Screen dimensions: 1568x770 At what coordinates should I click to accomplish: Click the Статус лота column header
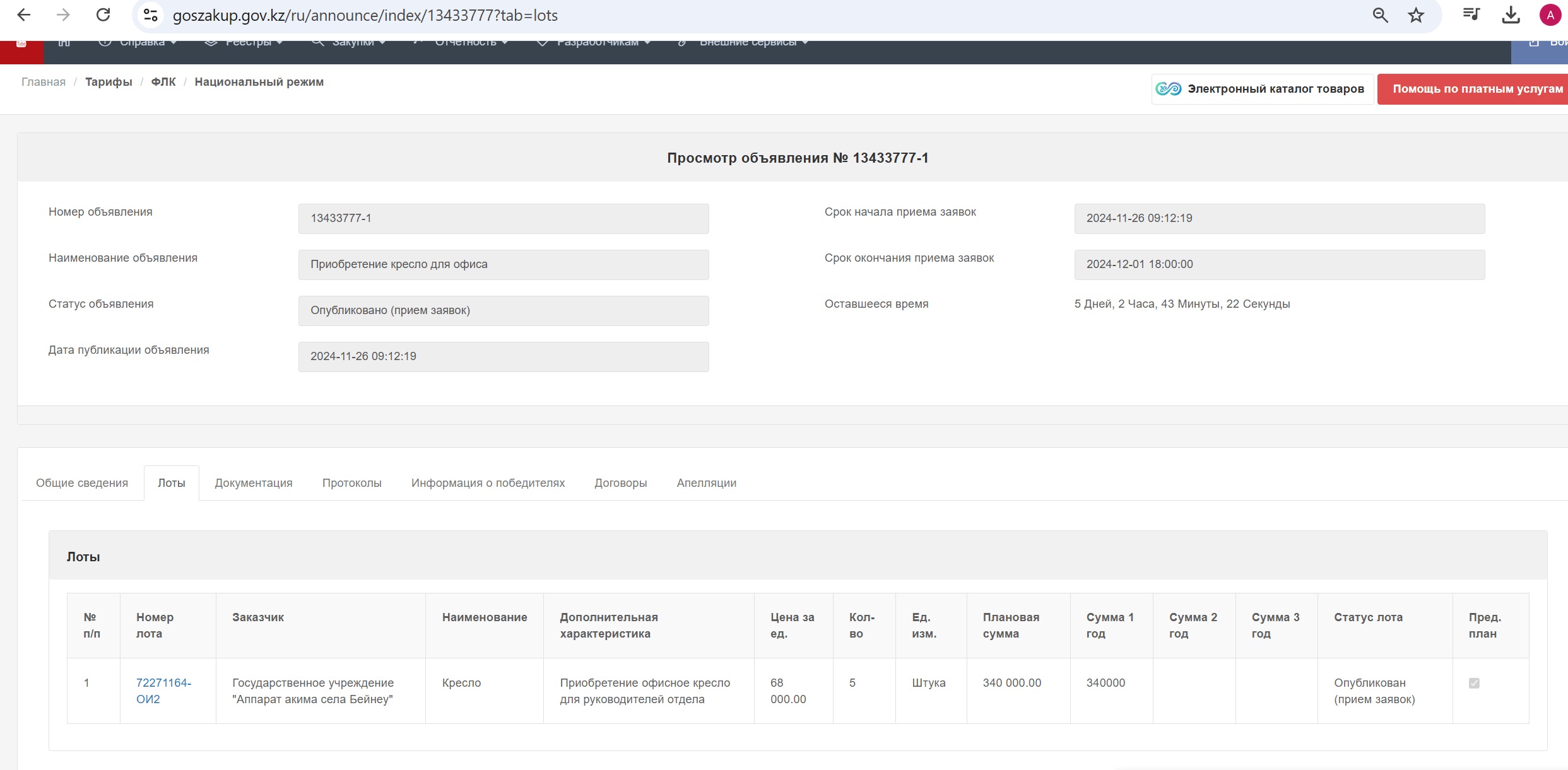point(1385,626)
